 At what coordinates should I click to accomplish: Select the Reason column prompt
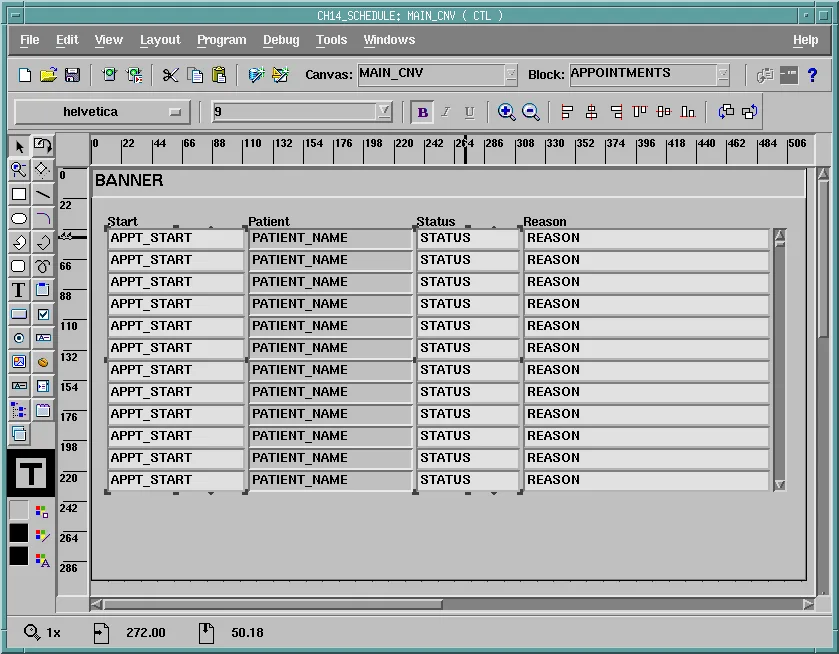pyautogui.click(x=545, y=221)
